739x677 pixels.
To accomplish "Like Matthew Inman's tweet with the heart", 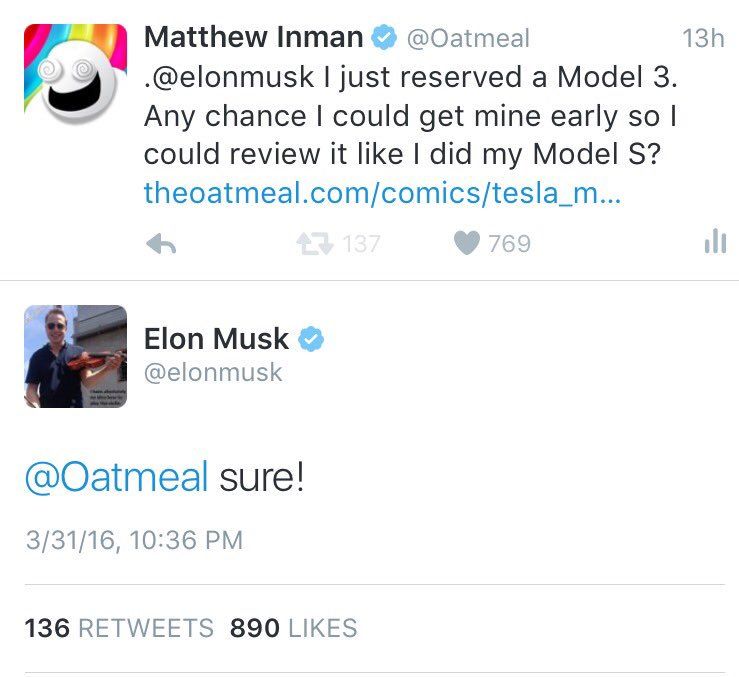I will (467, 244).
